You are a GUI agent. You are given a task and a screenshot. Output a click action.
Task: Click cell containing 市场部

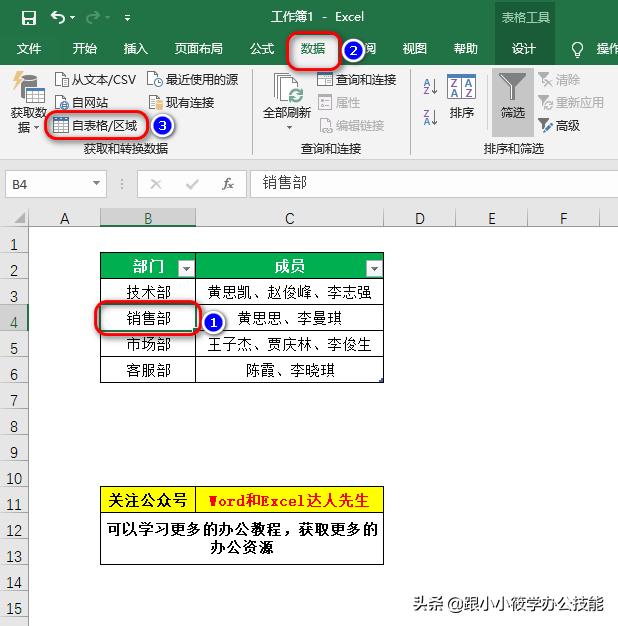(148, 344)
